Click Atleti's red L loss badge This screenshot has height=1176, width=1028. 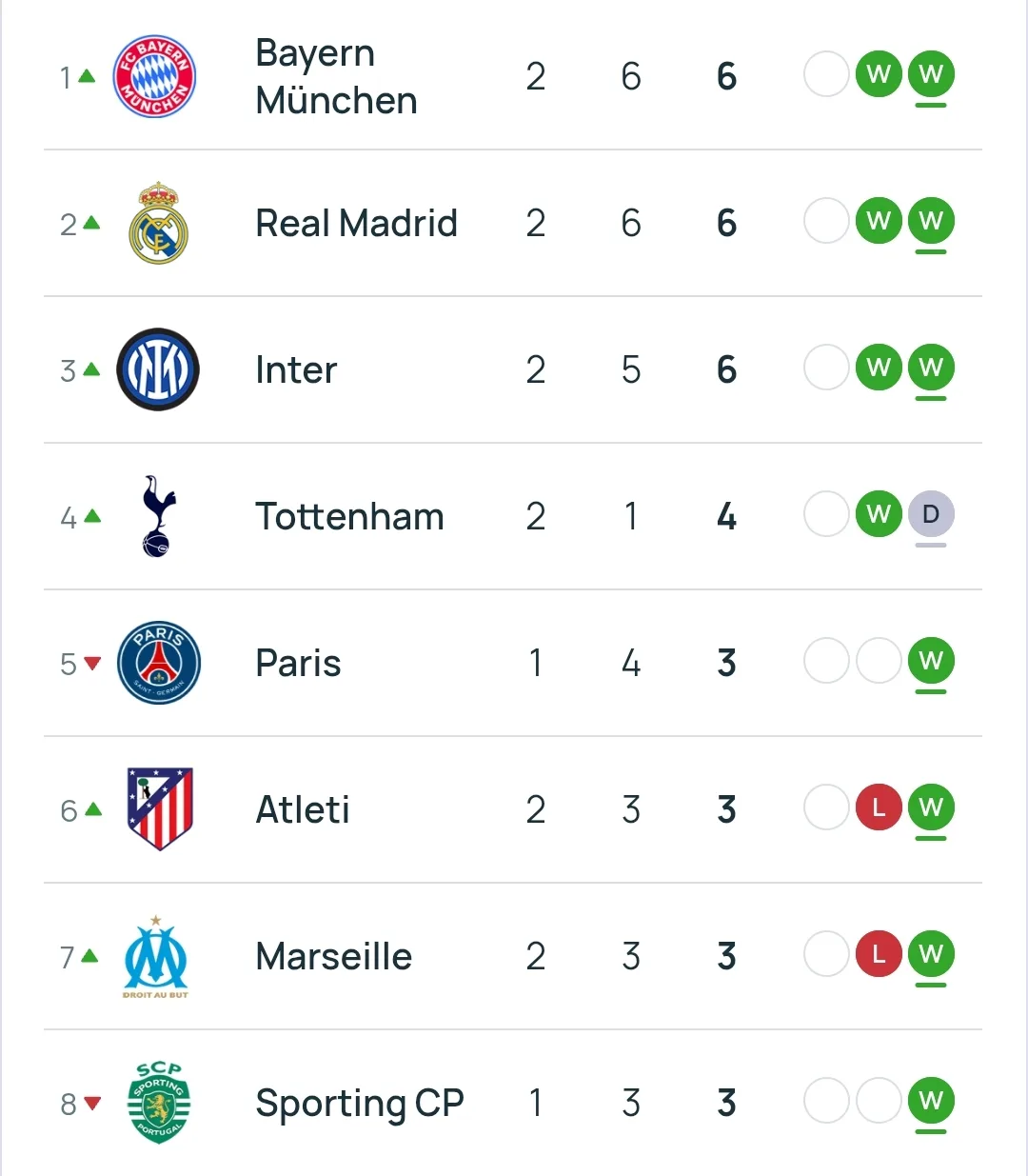[x=879, y=808]
